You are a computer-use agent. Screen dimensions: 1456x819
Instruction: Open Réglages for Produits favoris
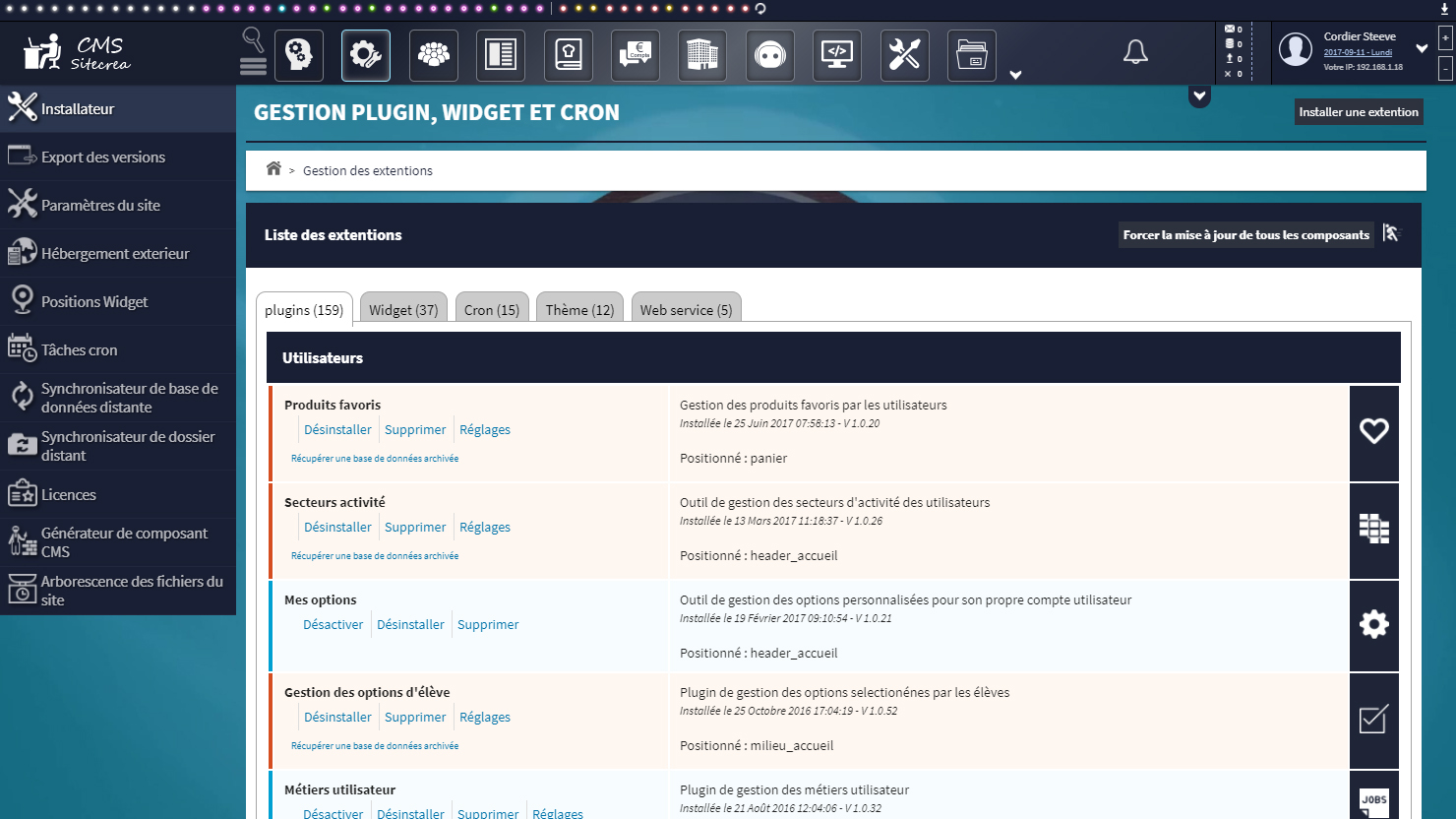click(485, 429)
